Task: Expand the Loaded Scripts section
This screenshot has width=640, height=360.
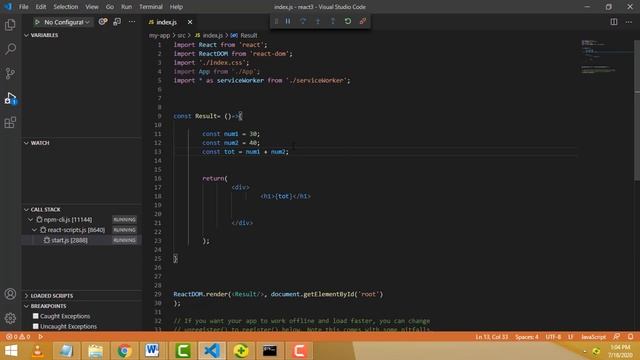Action: click(x=82, y=296)
